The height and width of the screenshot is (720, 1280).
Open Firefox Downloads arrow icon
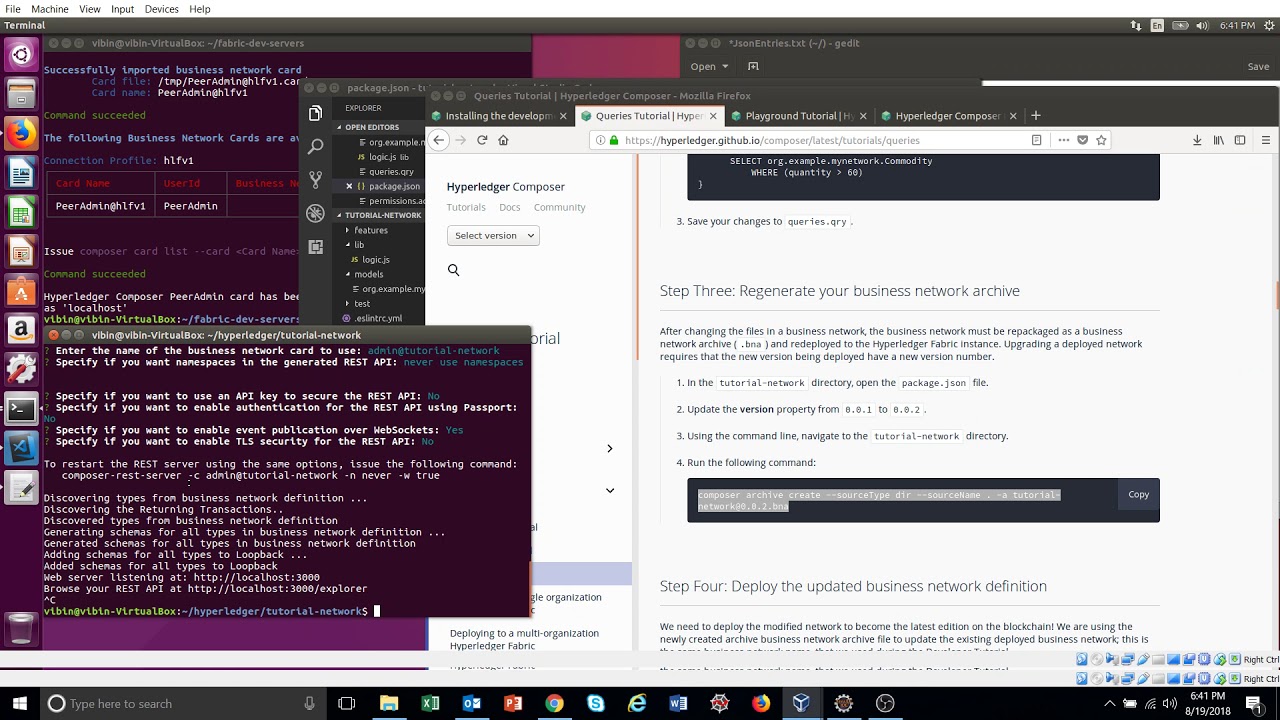[x=1197, y=140]
